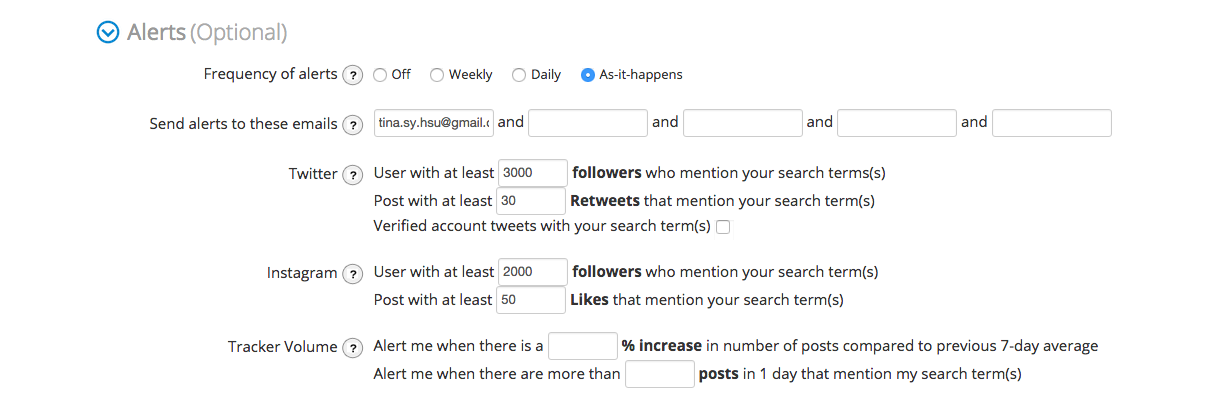Select the Weekly frequency option
The height and width of the screenshot is (405, 1227).
(437, 75)
